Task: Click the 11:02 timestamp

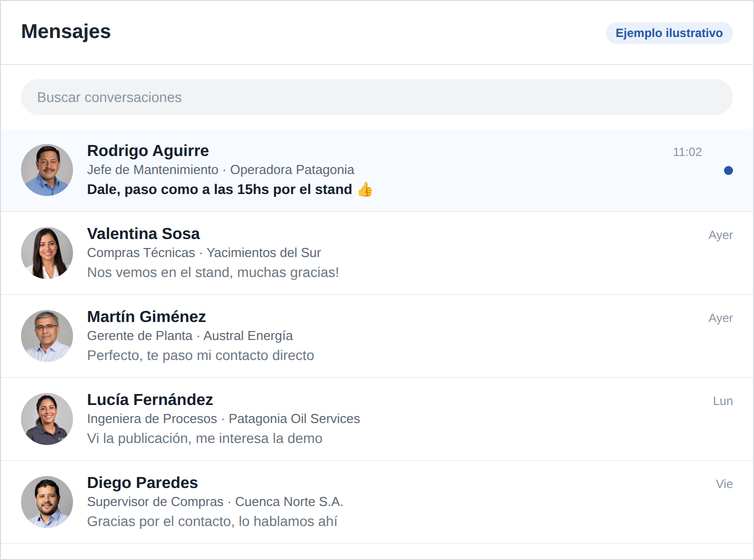Action: tap(687, 152)
